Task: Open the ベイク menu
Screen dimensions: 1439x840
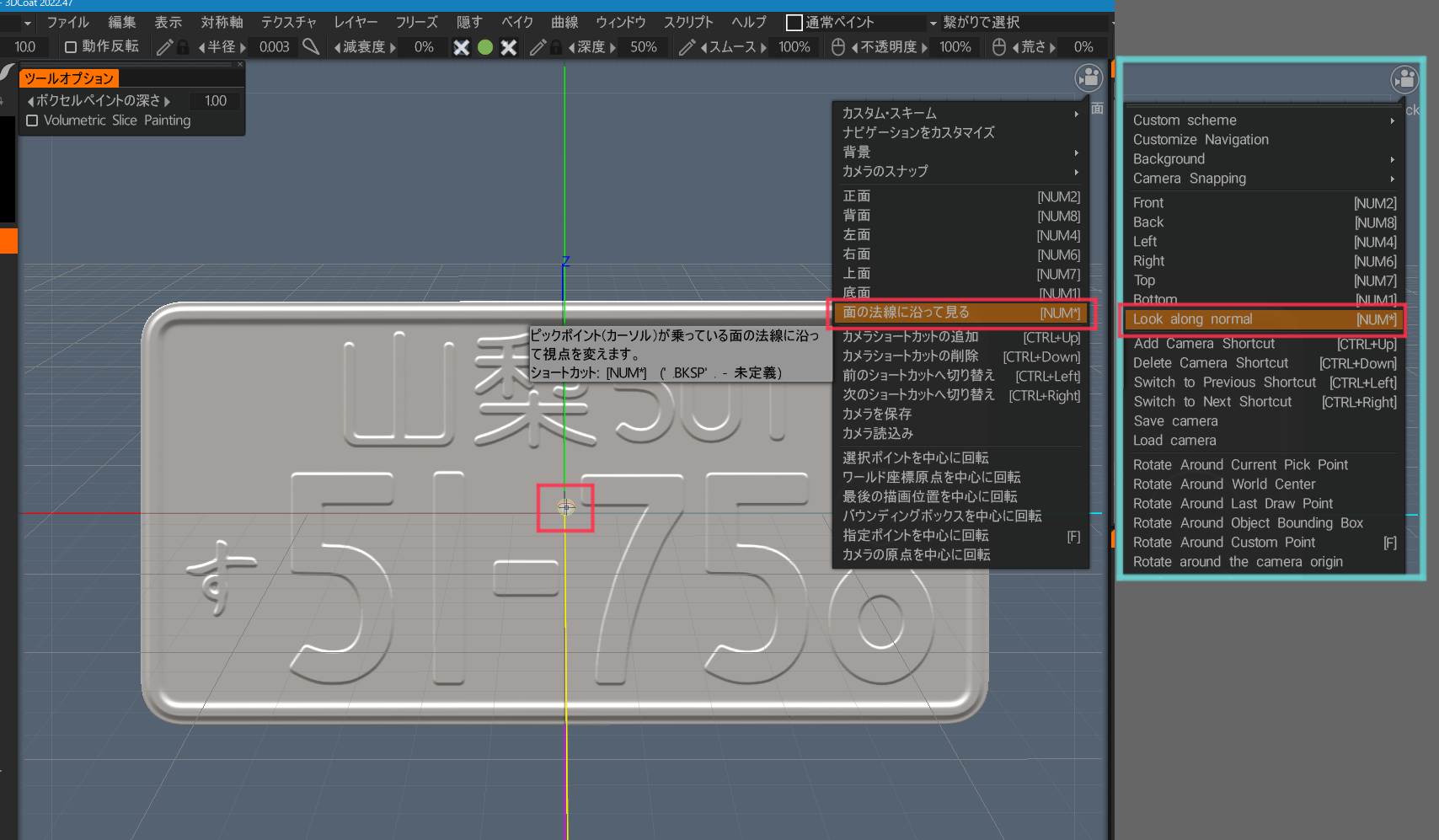Action: (517, 23)
